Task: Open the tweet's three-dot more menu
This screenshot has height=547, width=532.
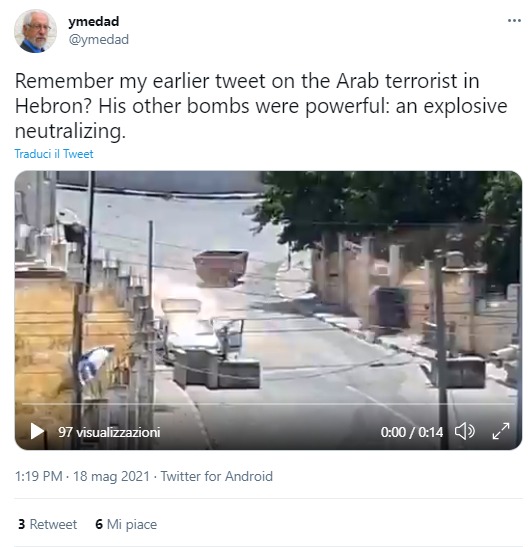Action: click(514, 21)
